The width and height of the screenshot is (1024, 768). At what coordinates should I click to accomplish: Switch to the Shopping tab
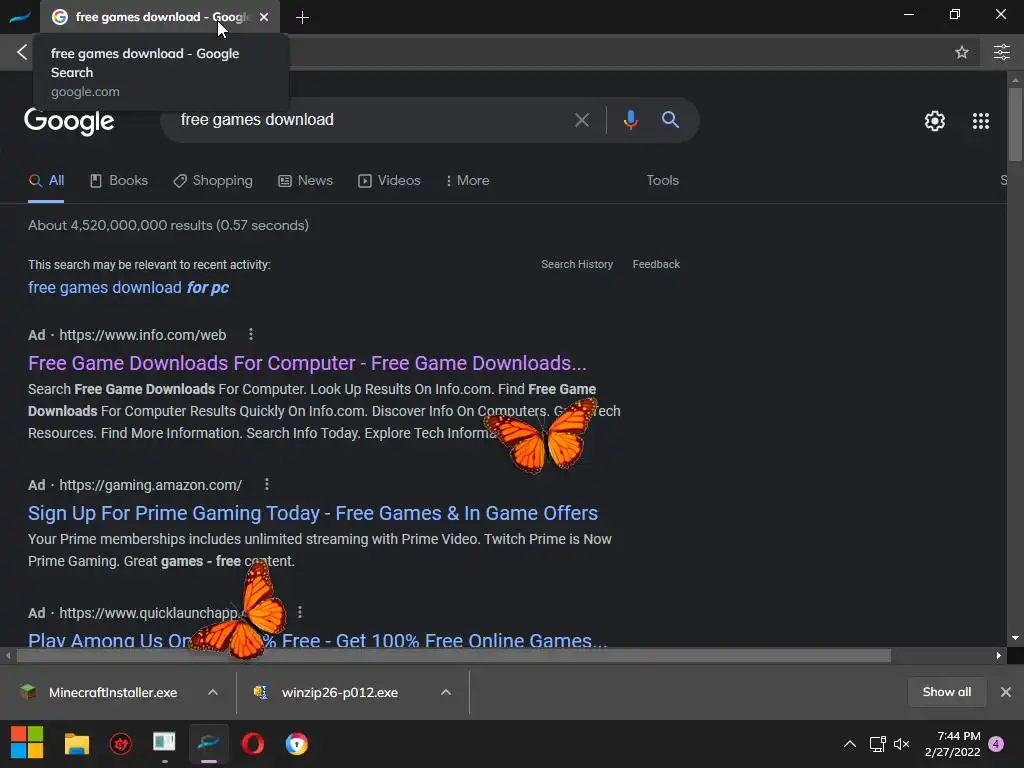[213, 181]
